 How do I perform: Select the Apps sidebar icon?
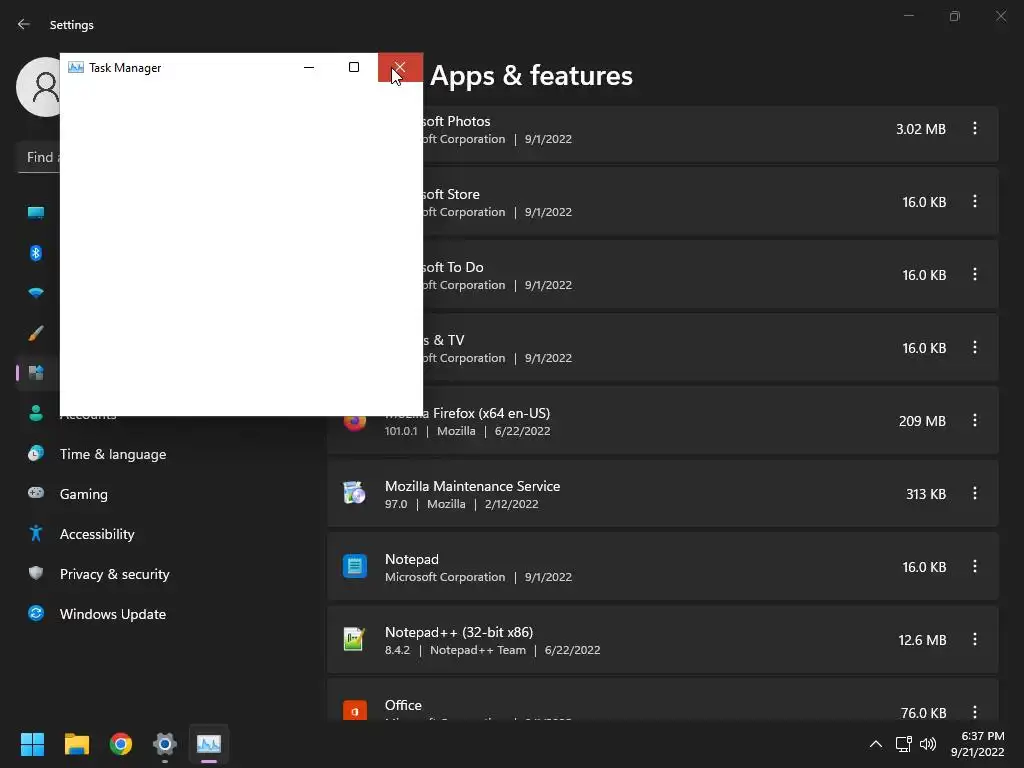[x=36, y=373]
